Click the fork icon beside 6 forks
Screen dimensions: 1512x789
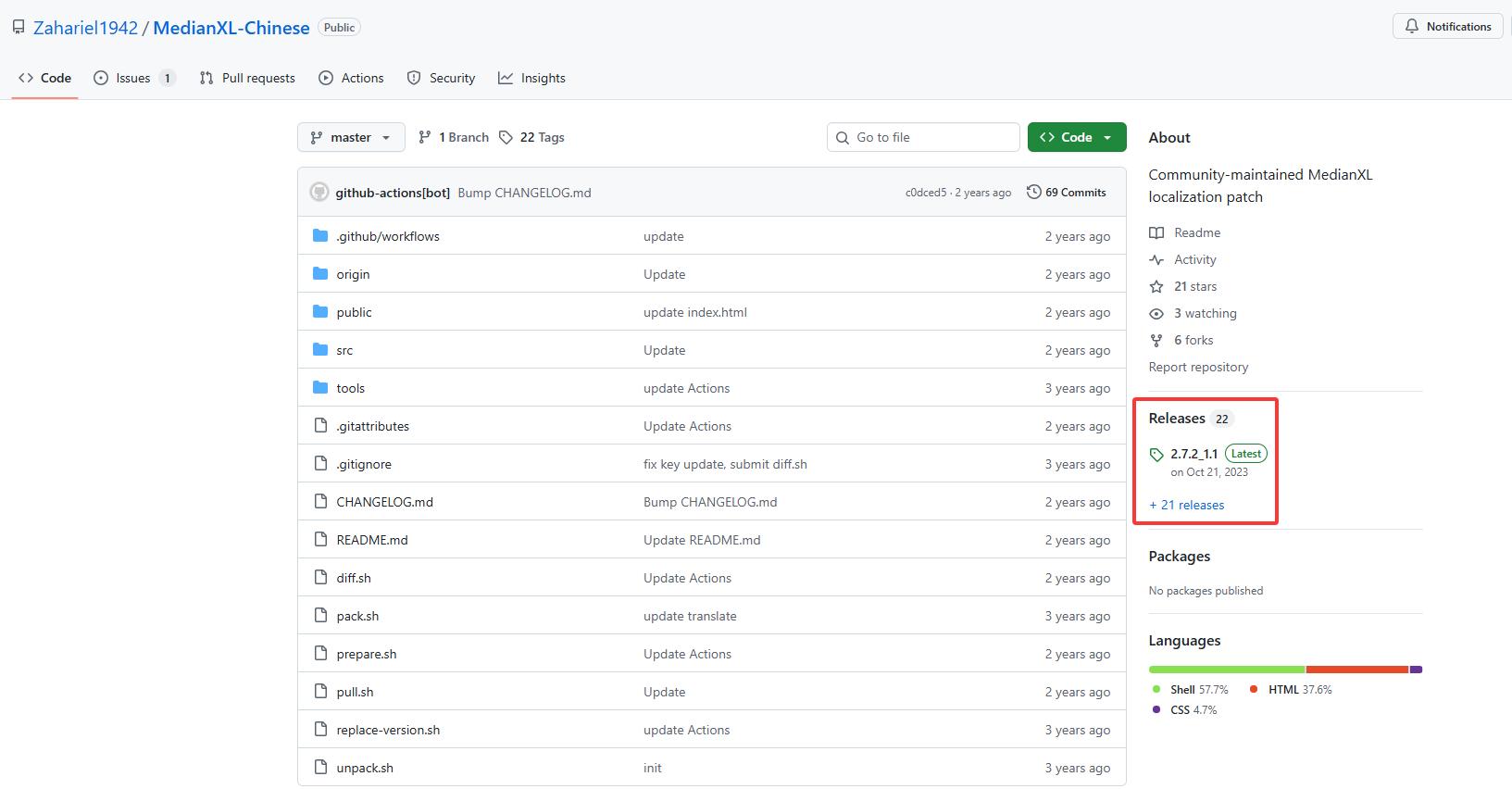point(1156,341)
